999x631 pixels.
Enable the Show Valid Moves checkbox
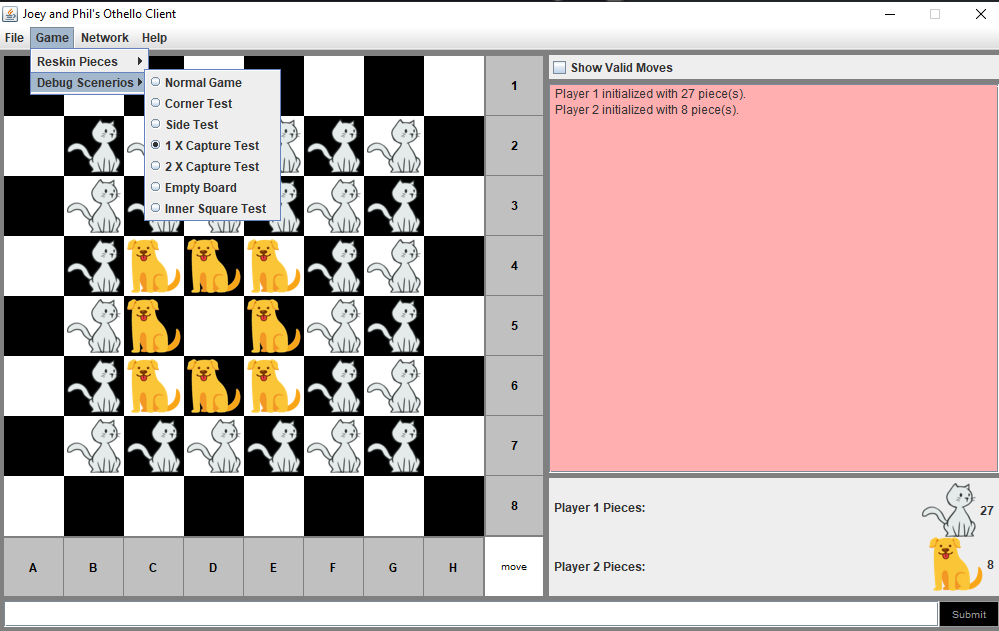click(x=559, y=66)
